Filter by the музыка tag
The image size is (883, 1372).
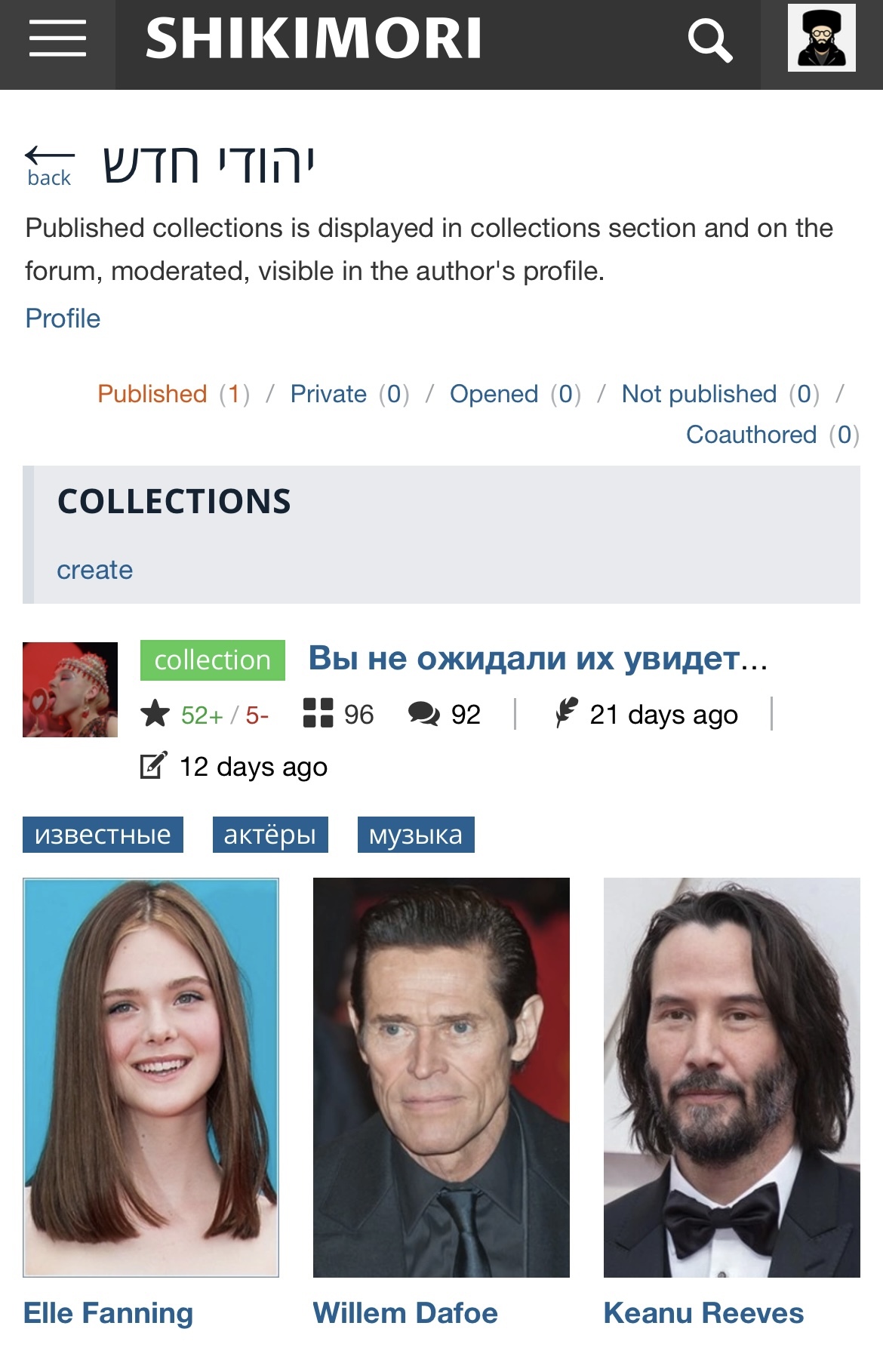coord(416,835)
